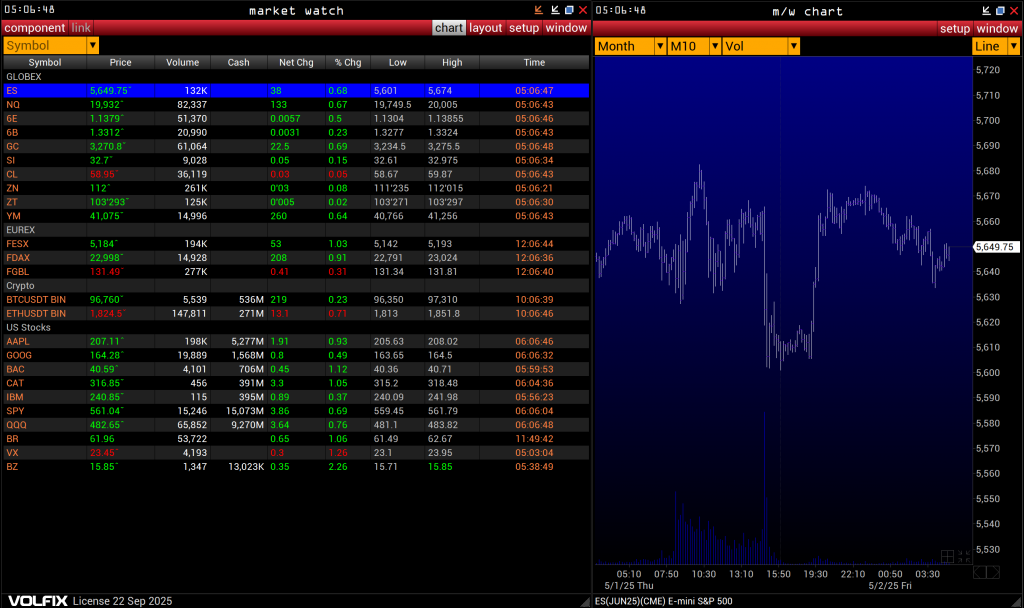Select ETHUSDT BIN symbol
This screenshot has height=608, width=1024.
(36, 313)
